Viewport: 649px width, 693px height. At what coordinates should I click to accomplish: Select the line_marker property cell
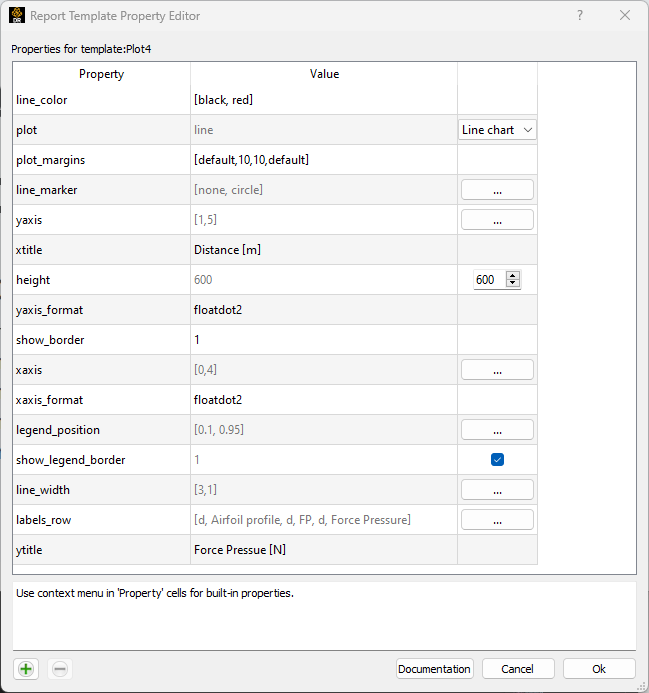click(x=102, y=190)
